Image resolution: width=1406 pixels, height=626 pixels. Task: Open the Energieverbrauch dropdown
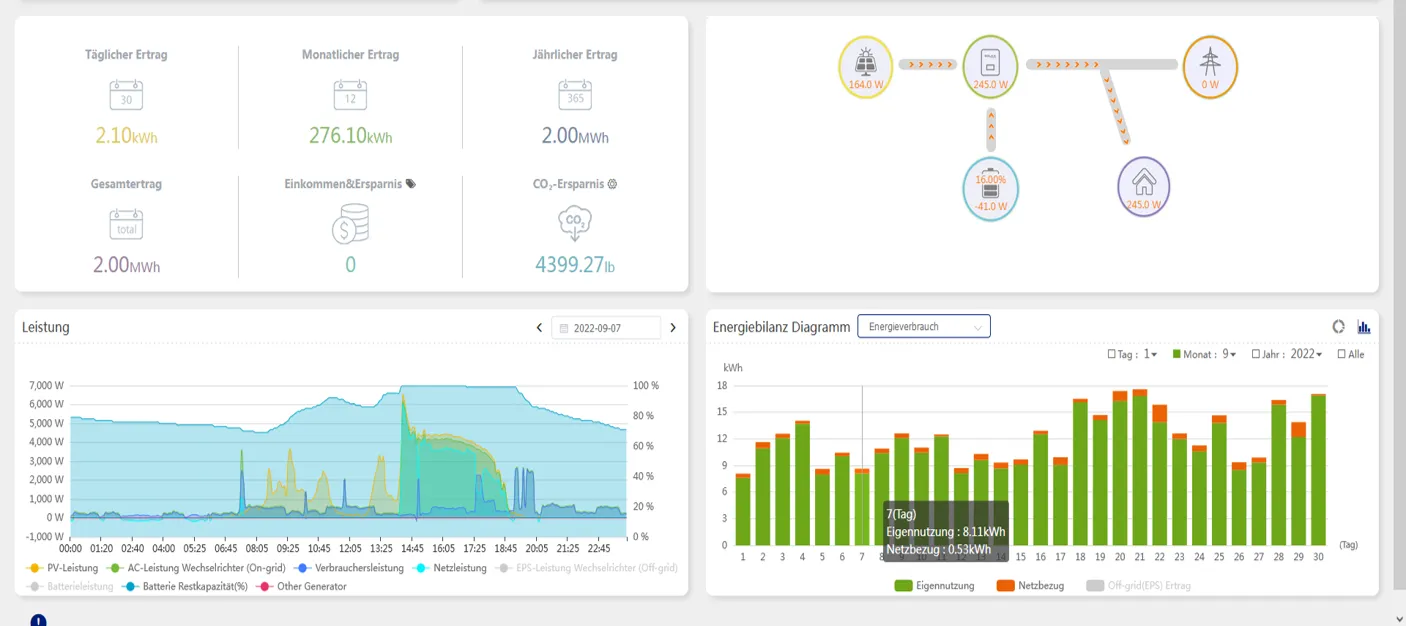[923, 327]
